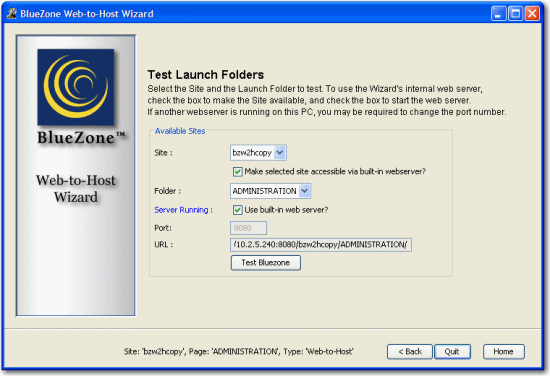Click the Test Bluezone button
Viewport: 550px width, 376px height.
[266, 263]
